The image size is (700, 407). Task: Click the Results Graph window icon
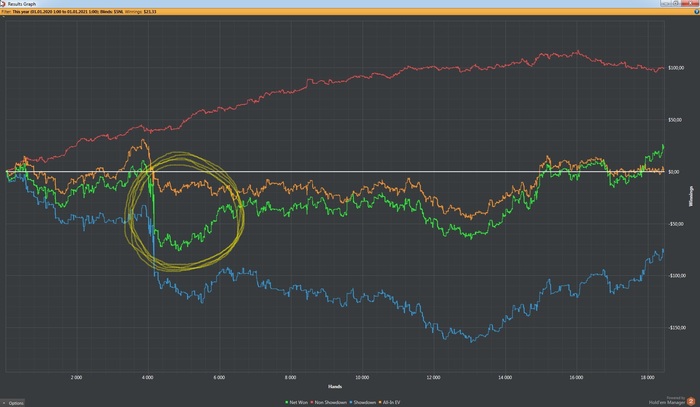[3, 4]
